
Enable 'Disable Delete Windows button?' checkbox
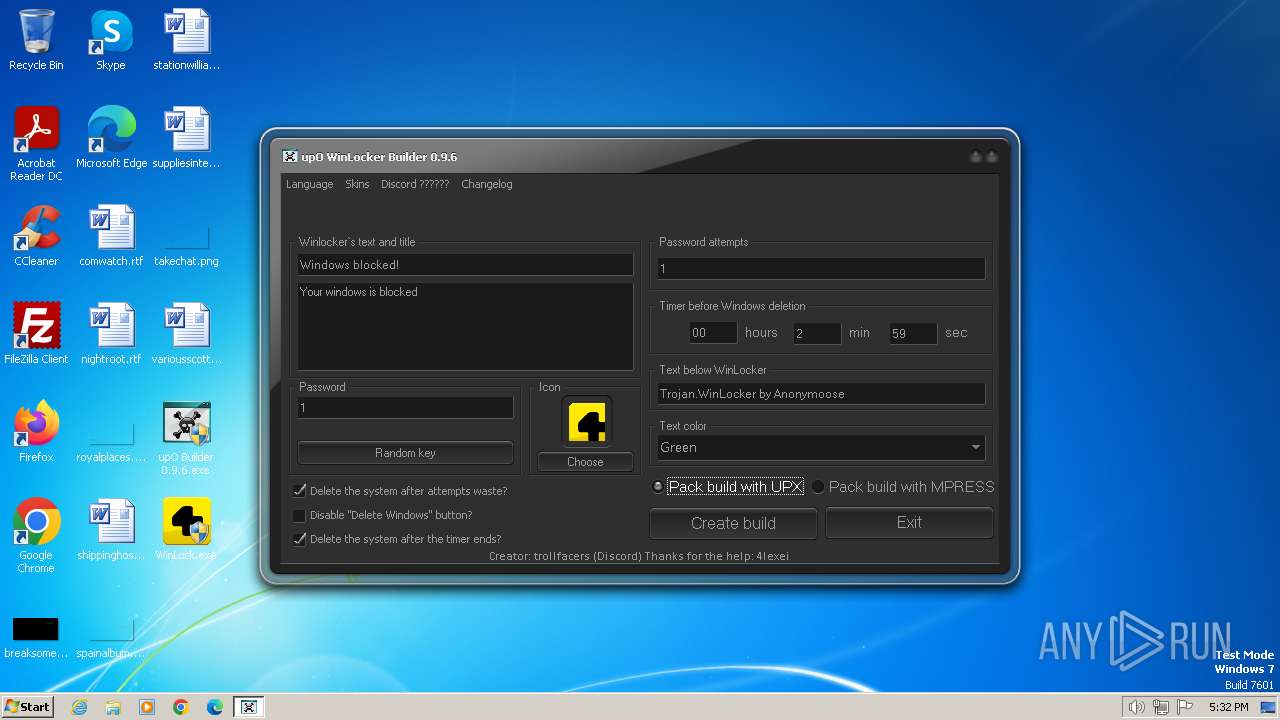point(299,515)
